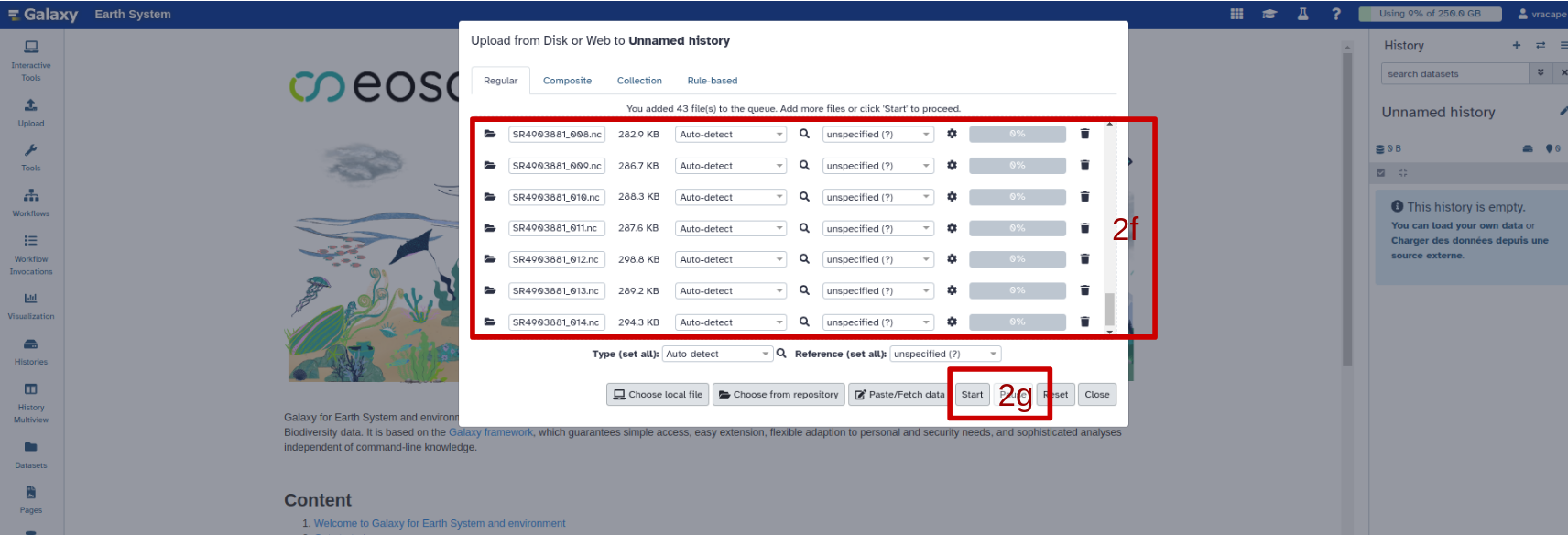Viewport: 1568px width, 535px height.
Task: Open reference dropdown for SR4903881_012.nc
Action: [877, 259]
